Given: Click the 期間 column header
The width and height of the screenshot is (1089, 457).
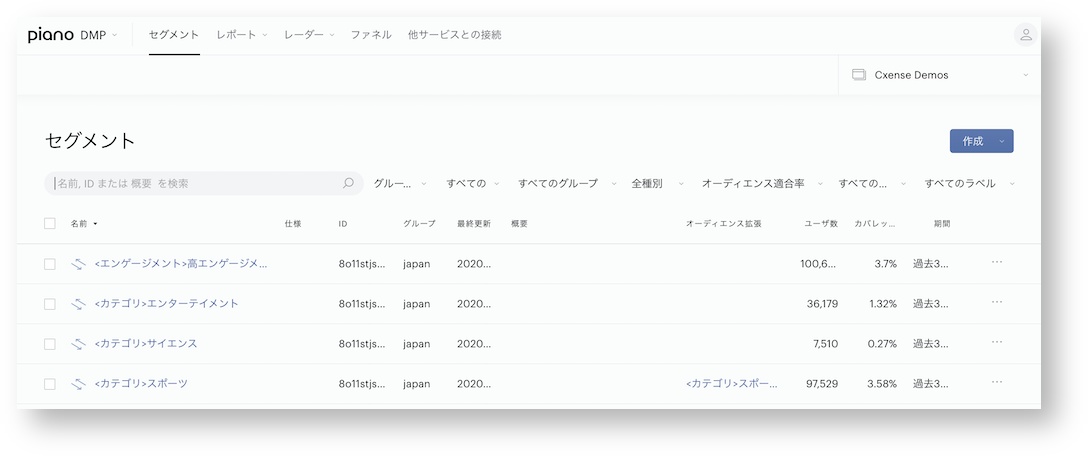Looking at the screenshot, I should tap(942, 224).
